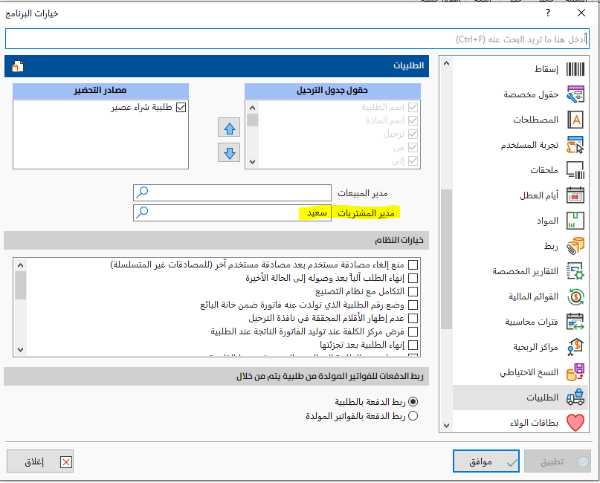Select فترات محاسبية label in category list
Screen dimensions: 600x483
coord(532,322)
